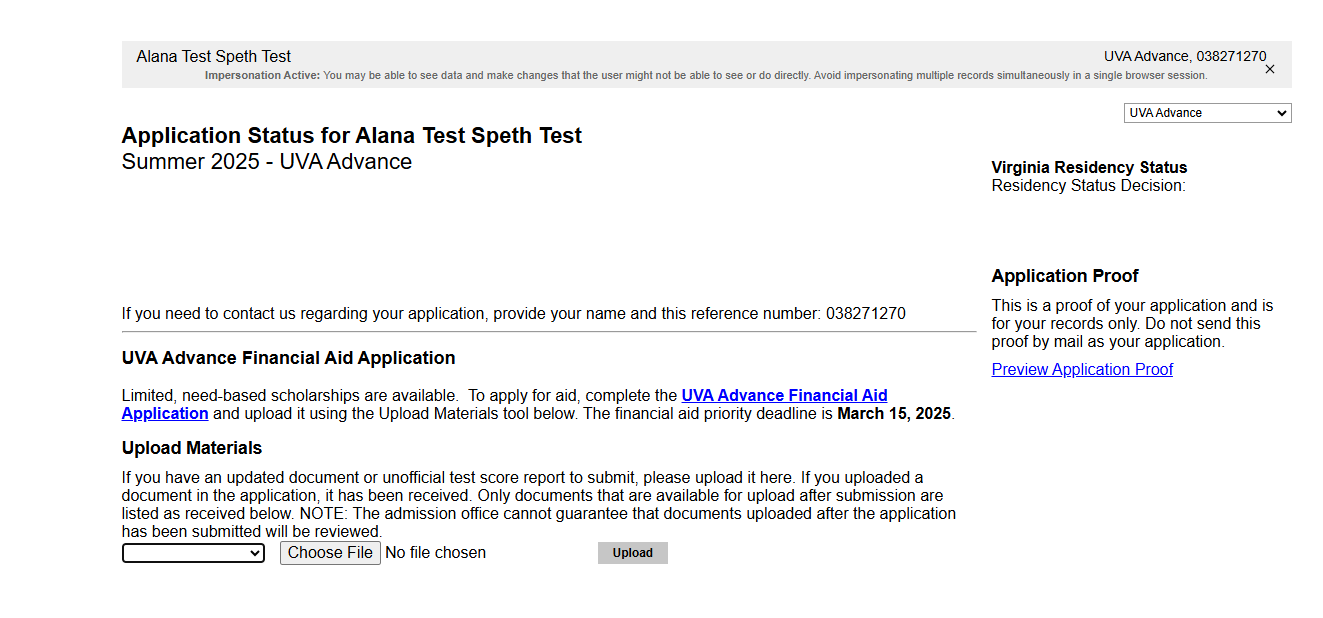Image resolution: width=1323 pixels, height=618 pixels.
Task: Open the Preview Application Proof link
Action: 1082,369
